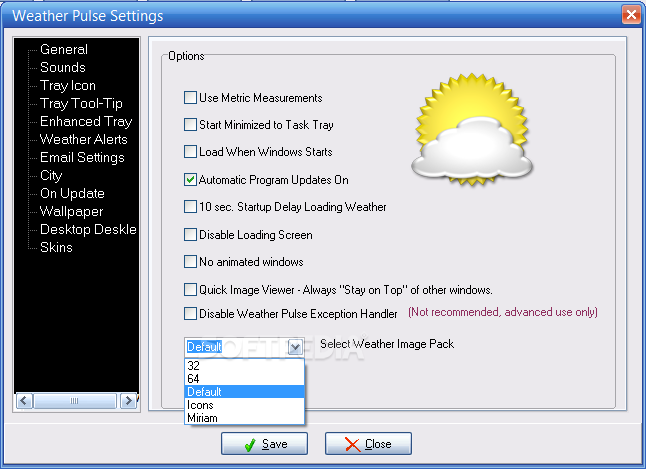The image size is (646, 469).
Task: Enable No animated windows checkbox
Action: (x=190, y=262)
